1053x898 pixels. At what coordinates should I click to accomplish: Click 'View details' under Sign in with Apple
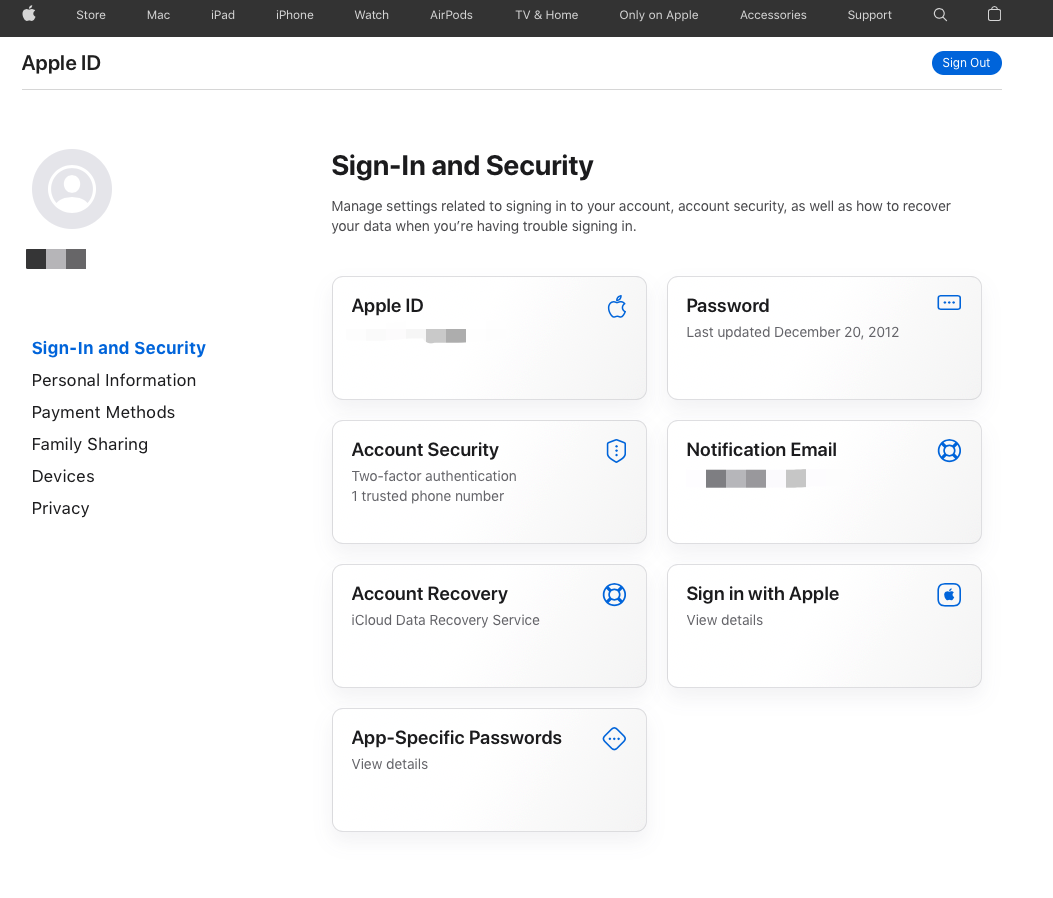725,620
